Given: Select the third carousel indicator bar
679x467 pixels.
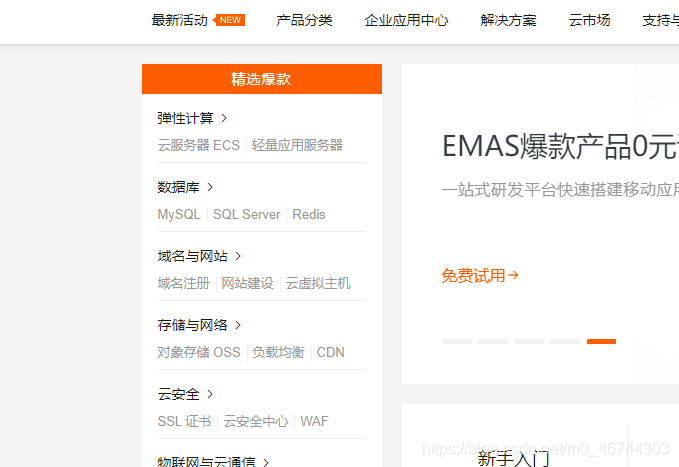Looking at the screenshot, I should (x=529, y=341).
